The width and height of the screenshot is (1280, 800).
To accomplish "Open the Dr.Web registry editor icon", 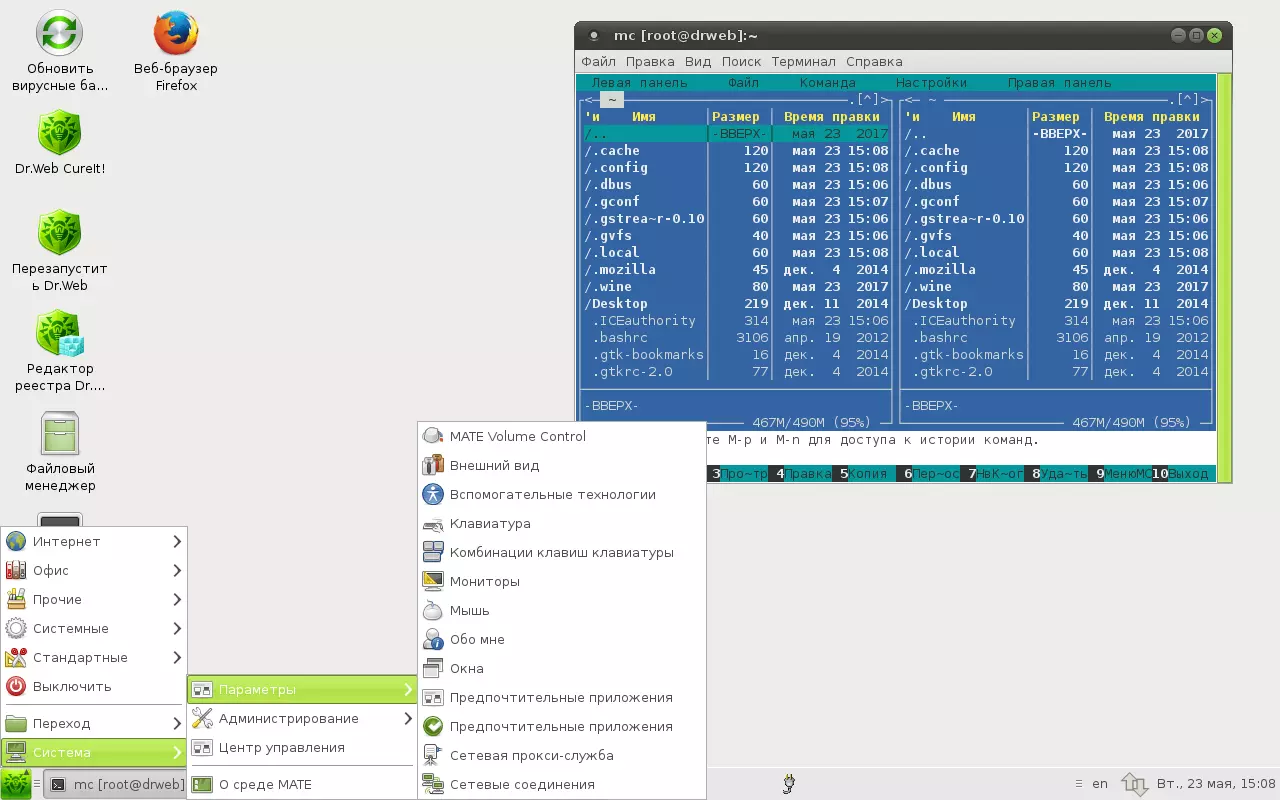I will point(59,335).
